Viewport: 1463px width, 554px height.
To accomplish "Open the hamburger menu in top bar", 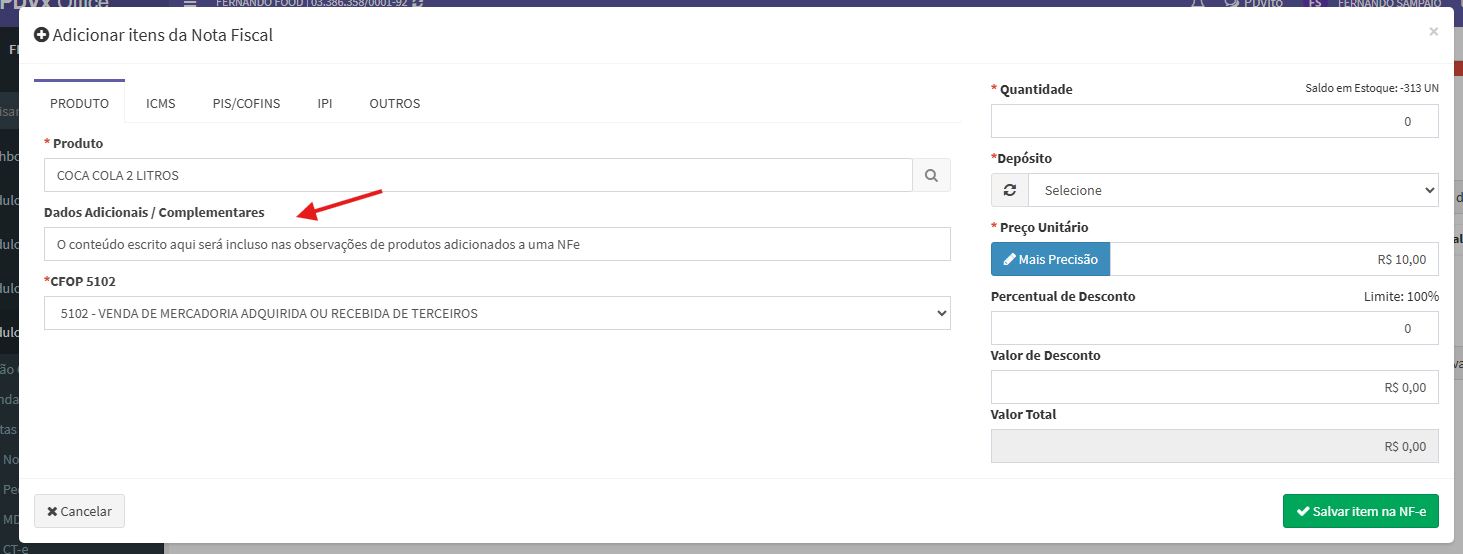I will pyautogui.click(x=190, y=4).
